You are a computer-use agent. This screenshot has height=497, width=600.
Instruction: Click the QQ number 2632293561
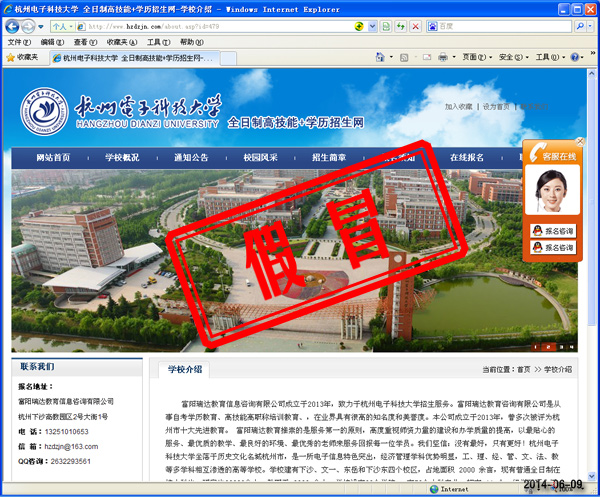point(70,461)
